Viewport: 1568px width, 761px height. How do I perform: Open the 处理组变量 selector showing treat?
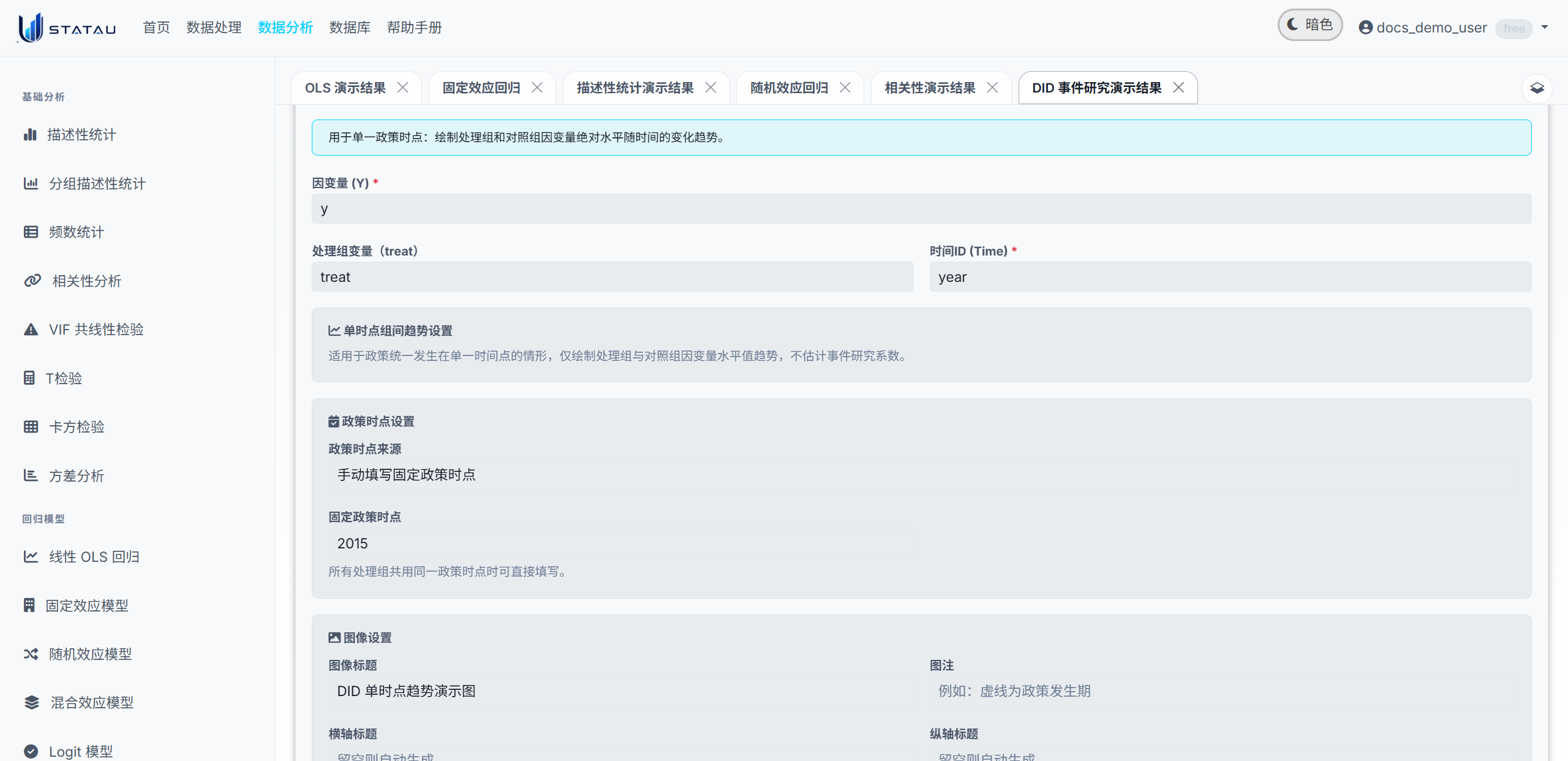tap(612, 277)
